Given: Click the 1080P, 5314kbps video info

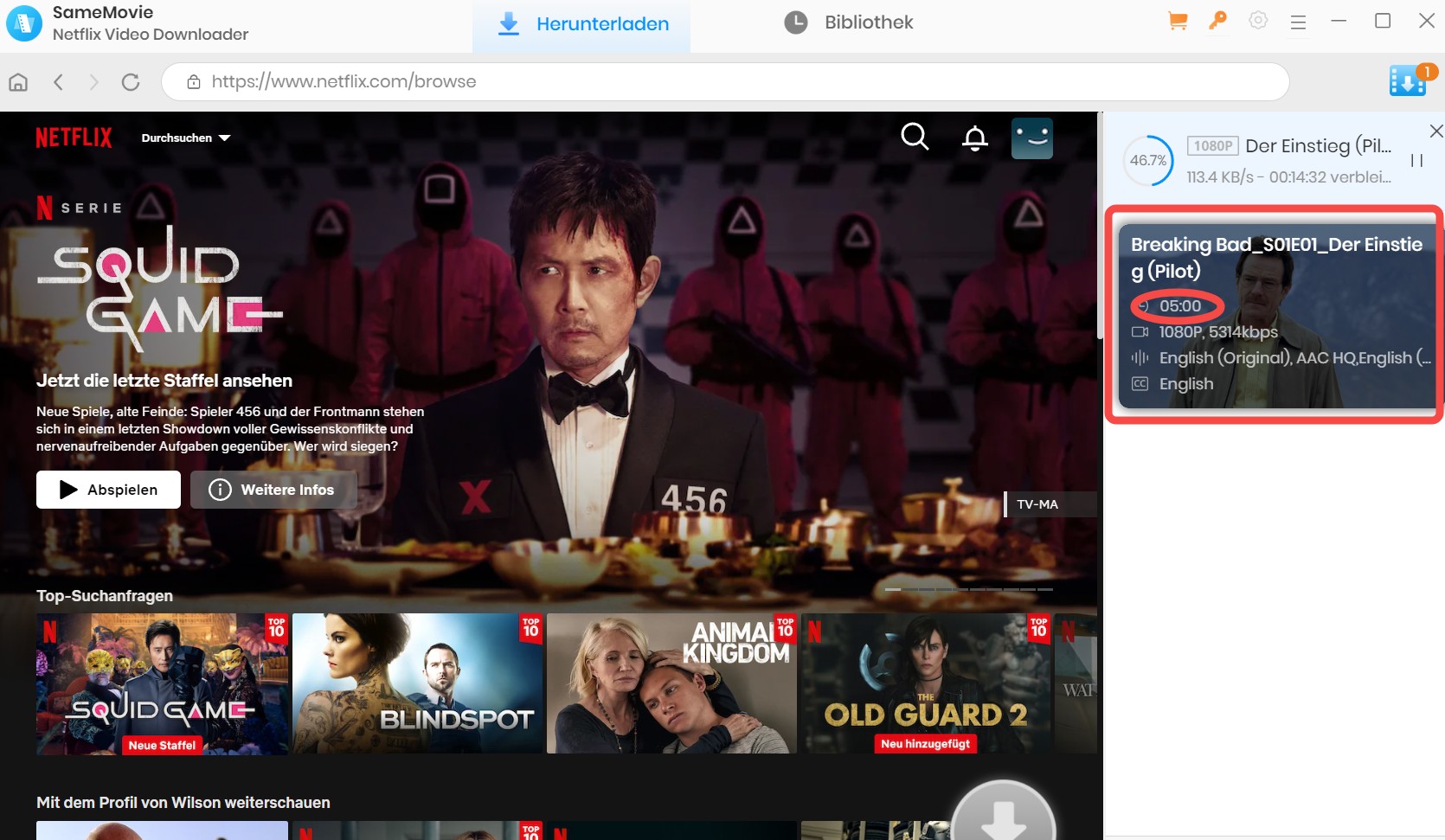Looking at the screenshot, I should coord(1218,332).
